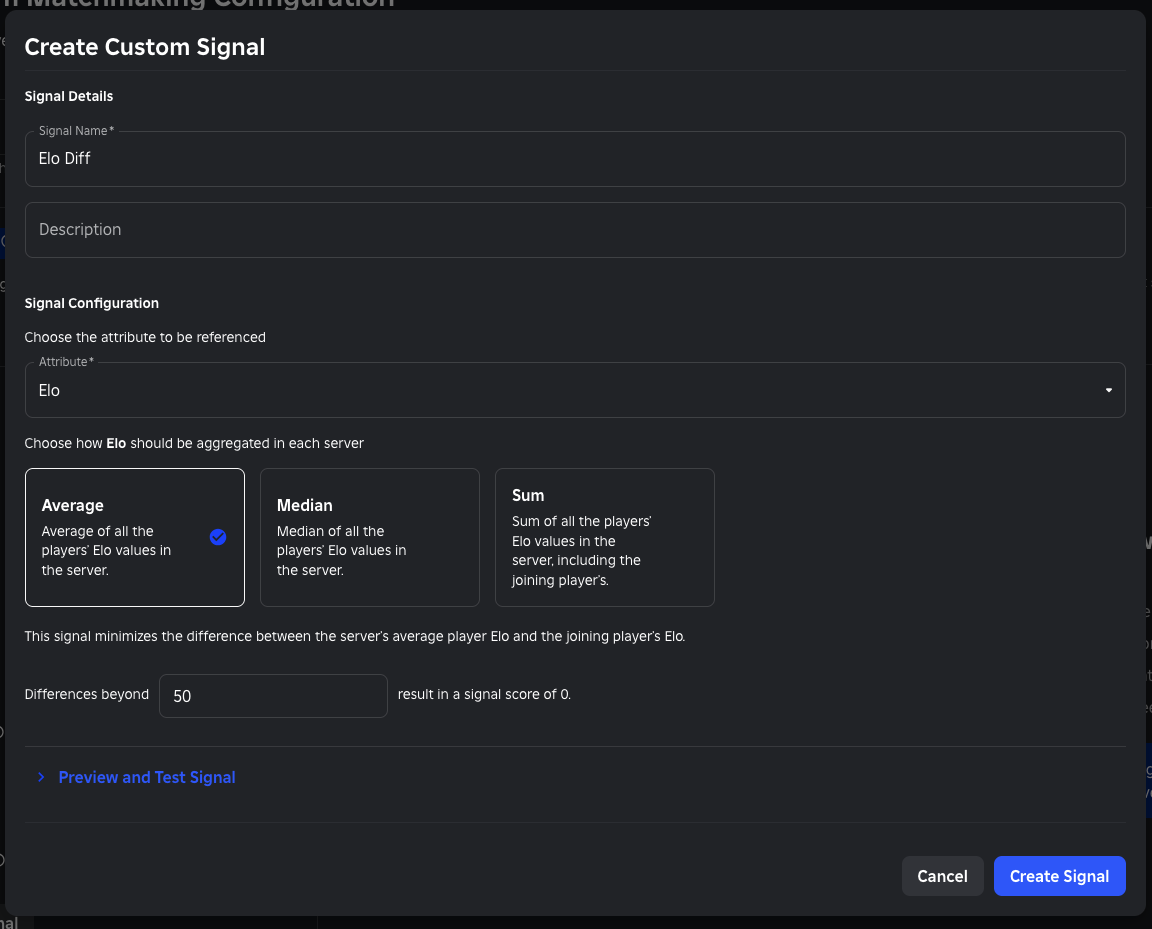
Task: Click the Create Signal button
Action: 1059,875
